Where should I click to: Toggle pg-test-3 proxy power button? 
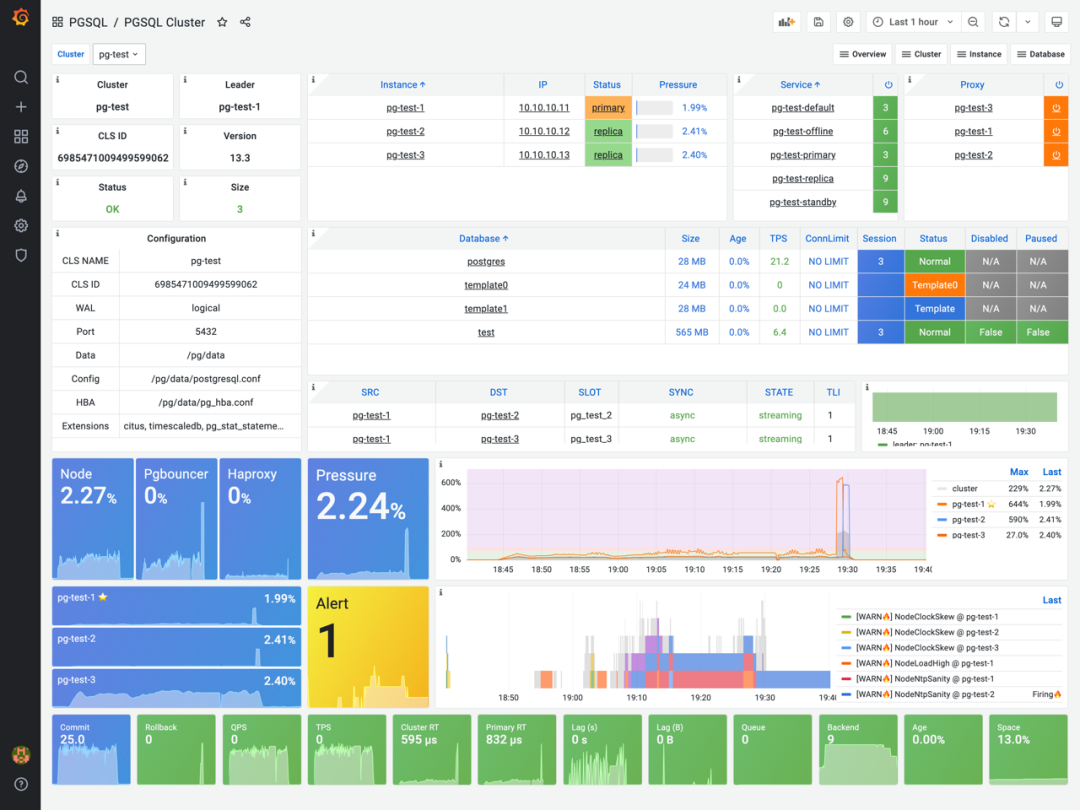1056,107
